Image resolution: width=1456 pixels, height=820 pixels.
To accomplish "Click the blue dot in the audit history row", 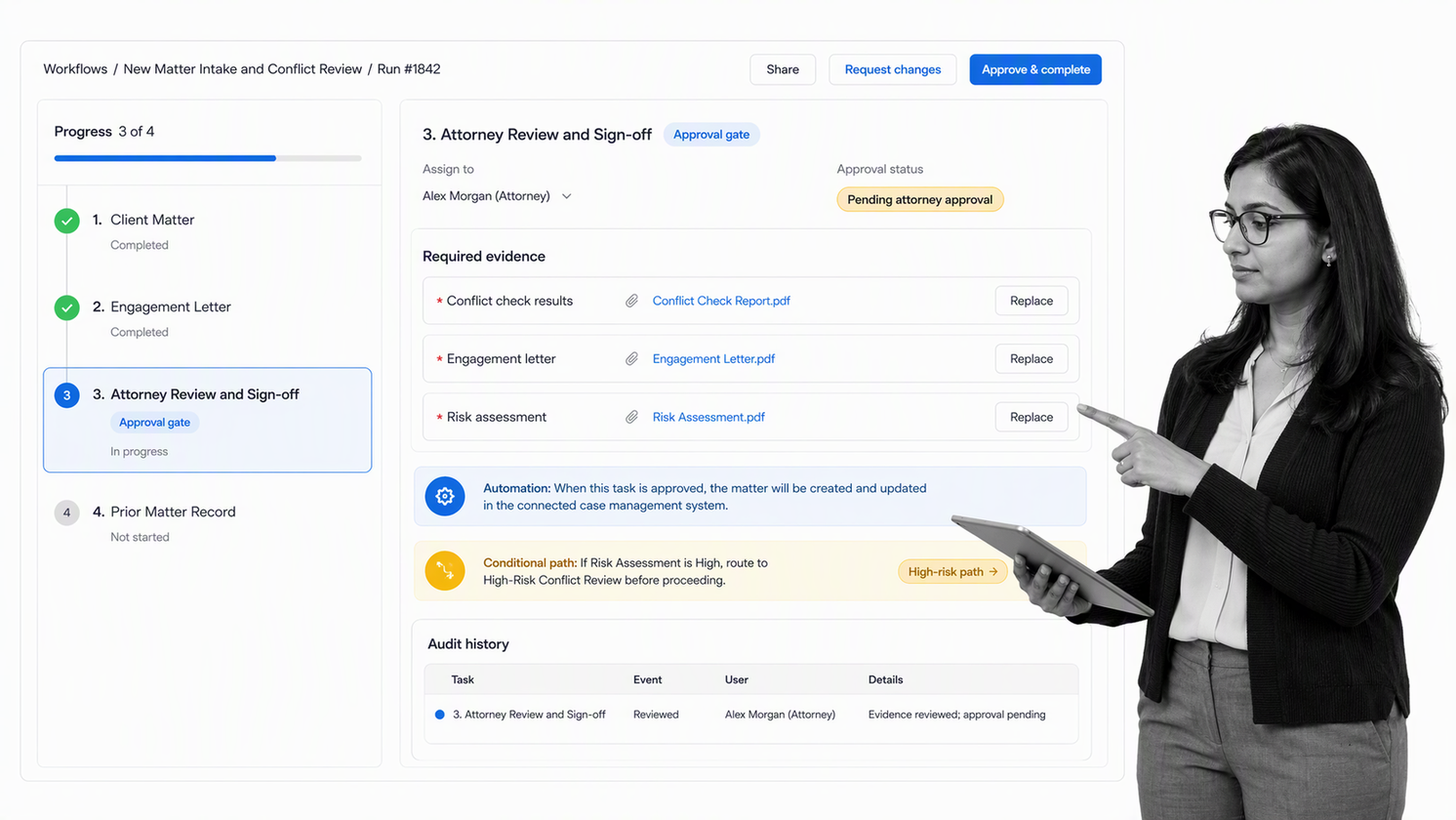I will click(440, 715).
